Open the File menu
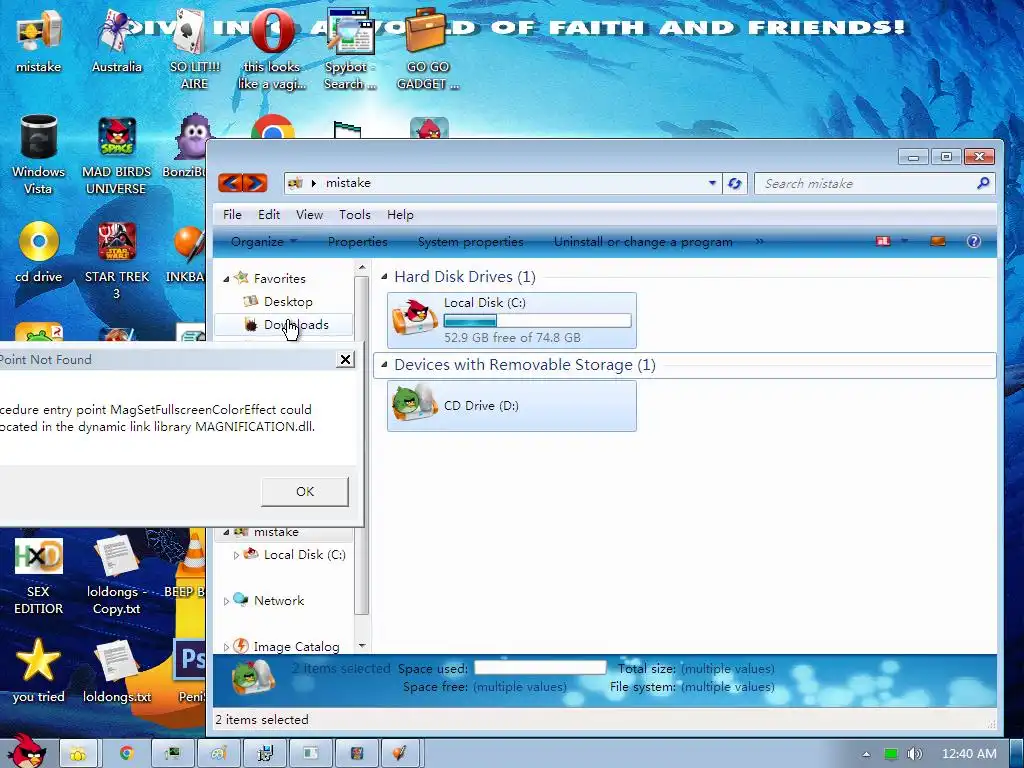This screenshot has width=1024, height=768. pos(232,215)
